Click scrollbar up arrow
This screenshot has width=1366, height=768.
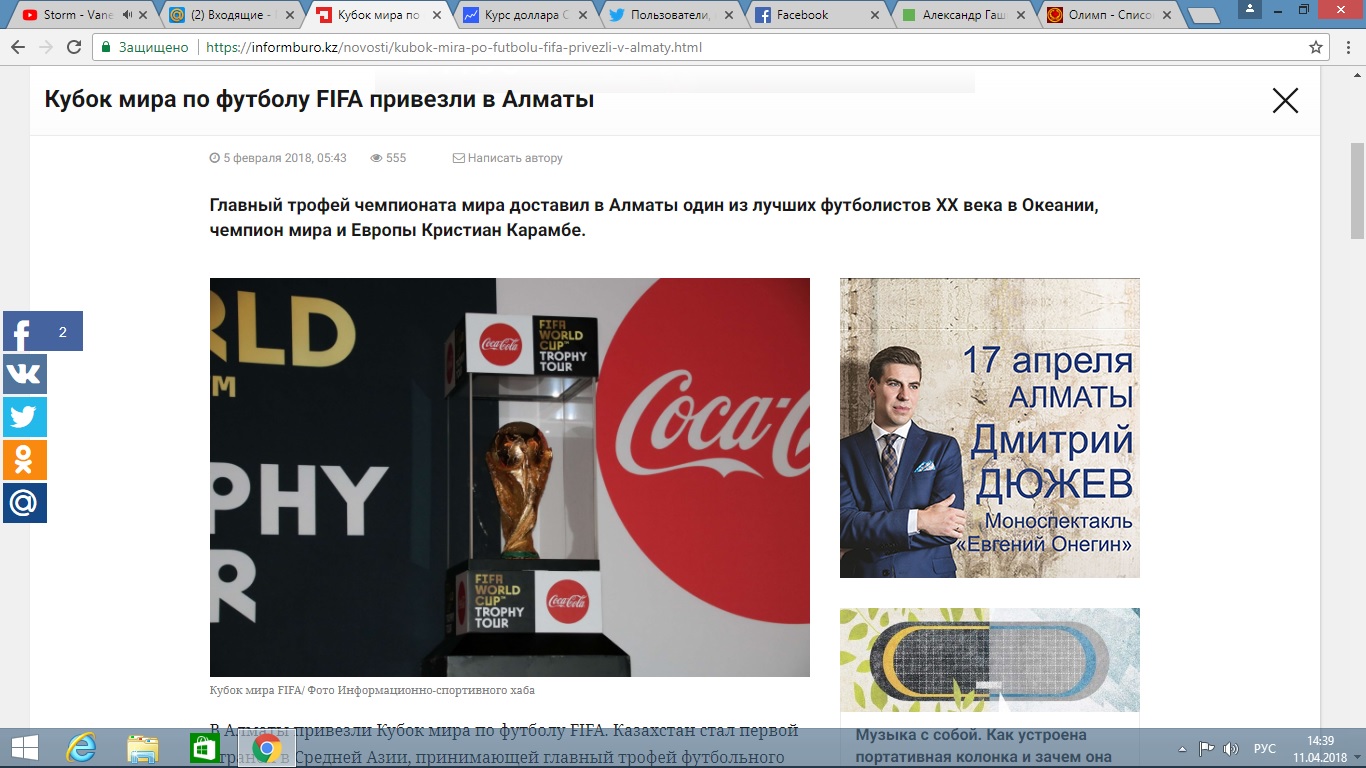point(1357,76)
